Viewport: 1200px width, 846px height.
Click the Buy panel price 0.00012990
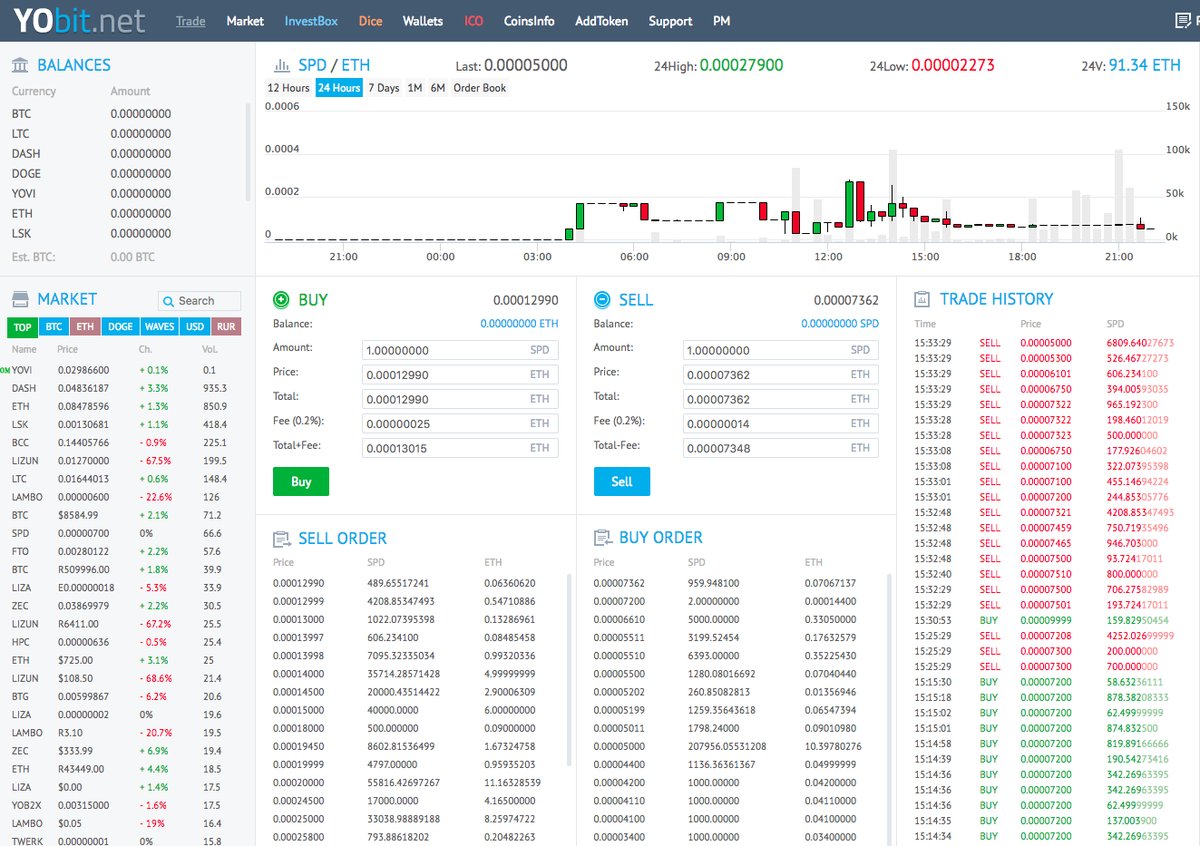tap(525, 300)
